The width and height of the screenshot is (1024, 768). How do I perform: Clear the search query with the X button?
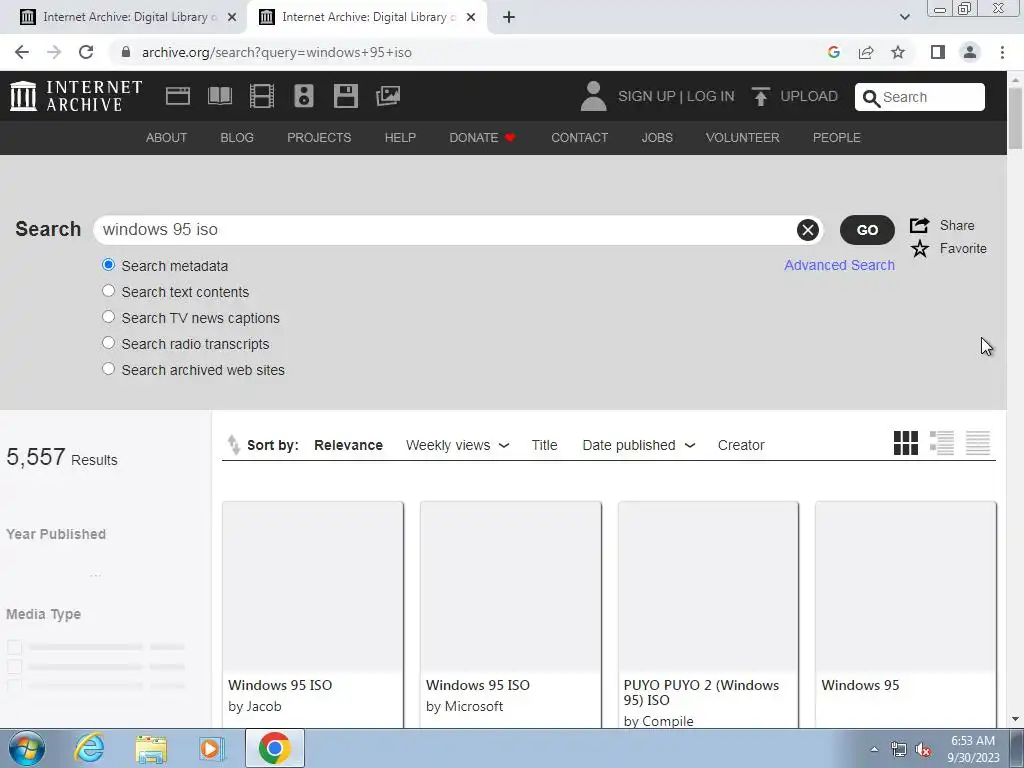pos(808,230)
